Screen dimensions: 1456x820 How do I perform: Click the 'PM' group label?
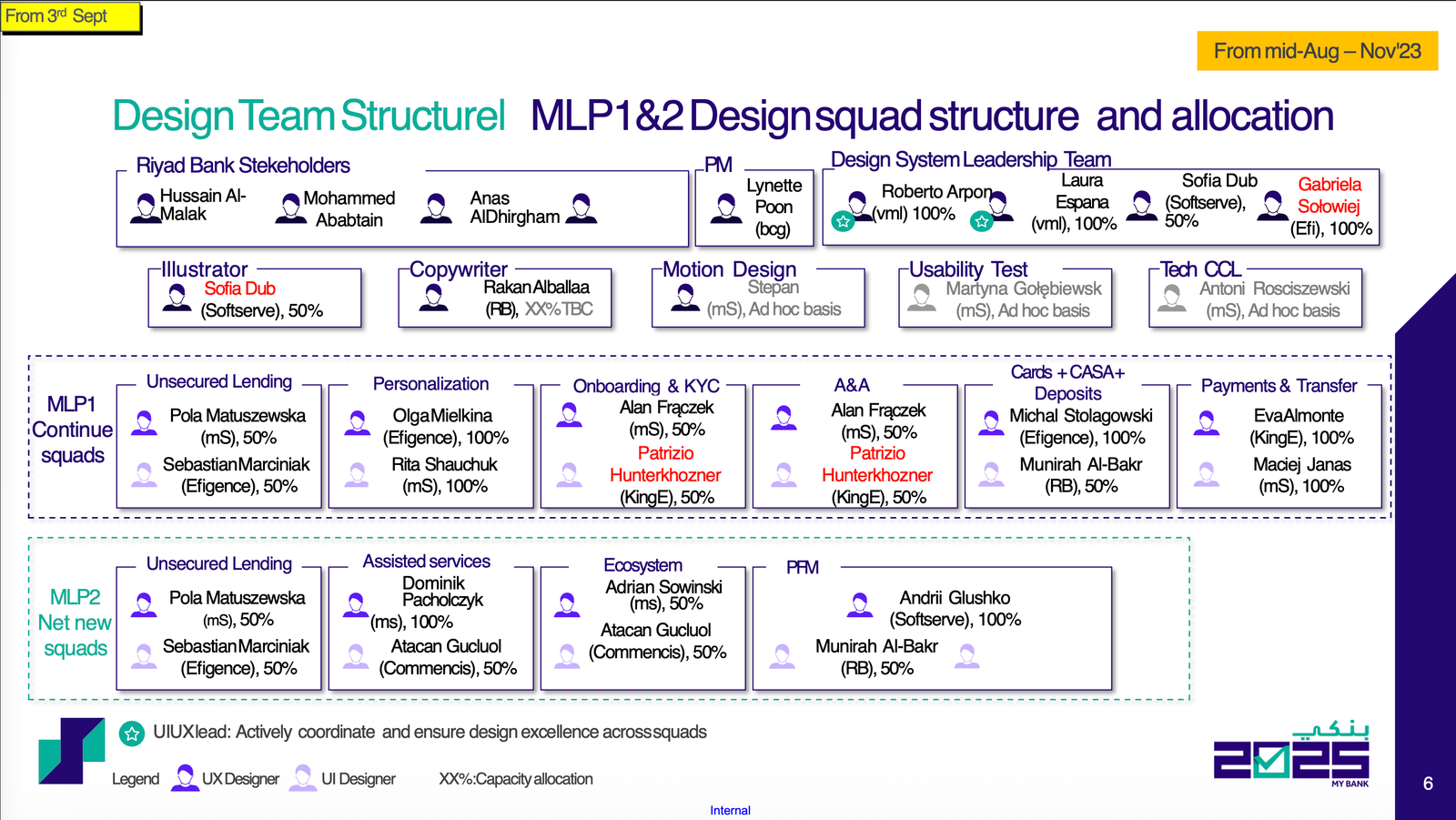(x=718, y=165)
